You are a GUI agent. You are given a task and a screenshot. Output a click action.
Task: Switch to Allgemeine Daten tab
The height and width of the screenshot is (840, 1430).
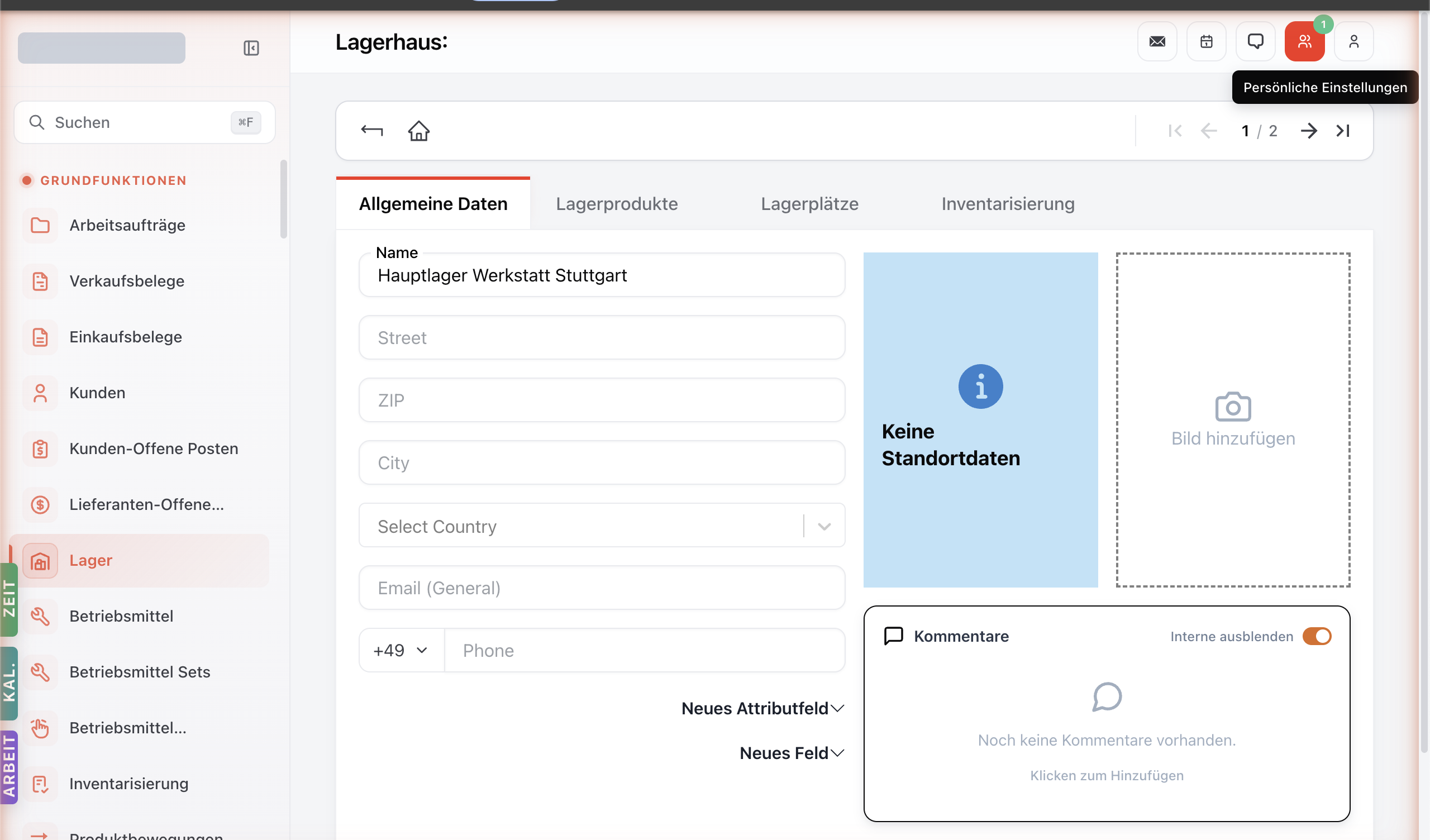click(x=433, y=204)
